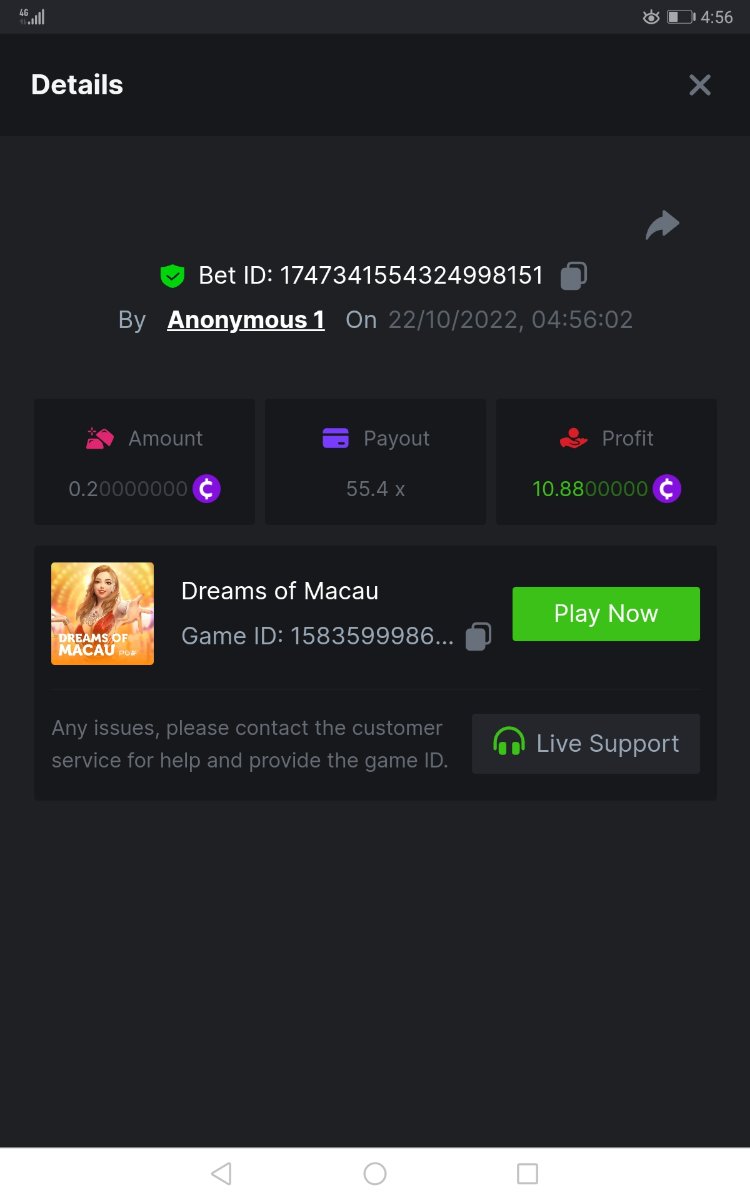This screenshot has width=750, height=1200.
Task: Click the red Profit icon
Action: [573, 438]
